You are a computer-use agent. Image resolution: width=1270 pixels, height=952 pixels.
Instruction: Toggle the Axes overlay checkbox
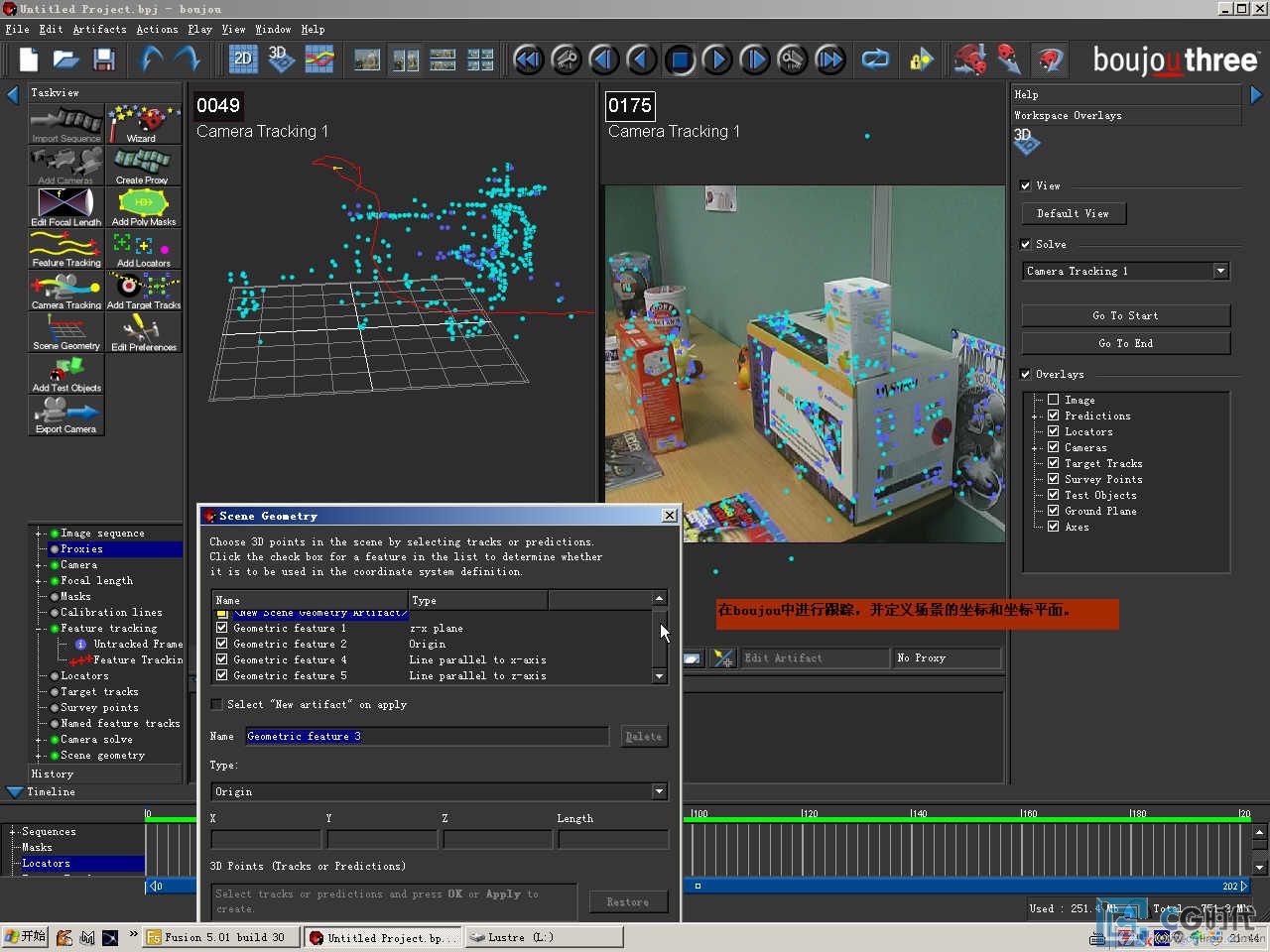[1054, 527]
